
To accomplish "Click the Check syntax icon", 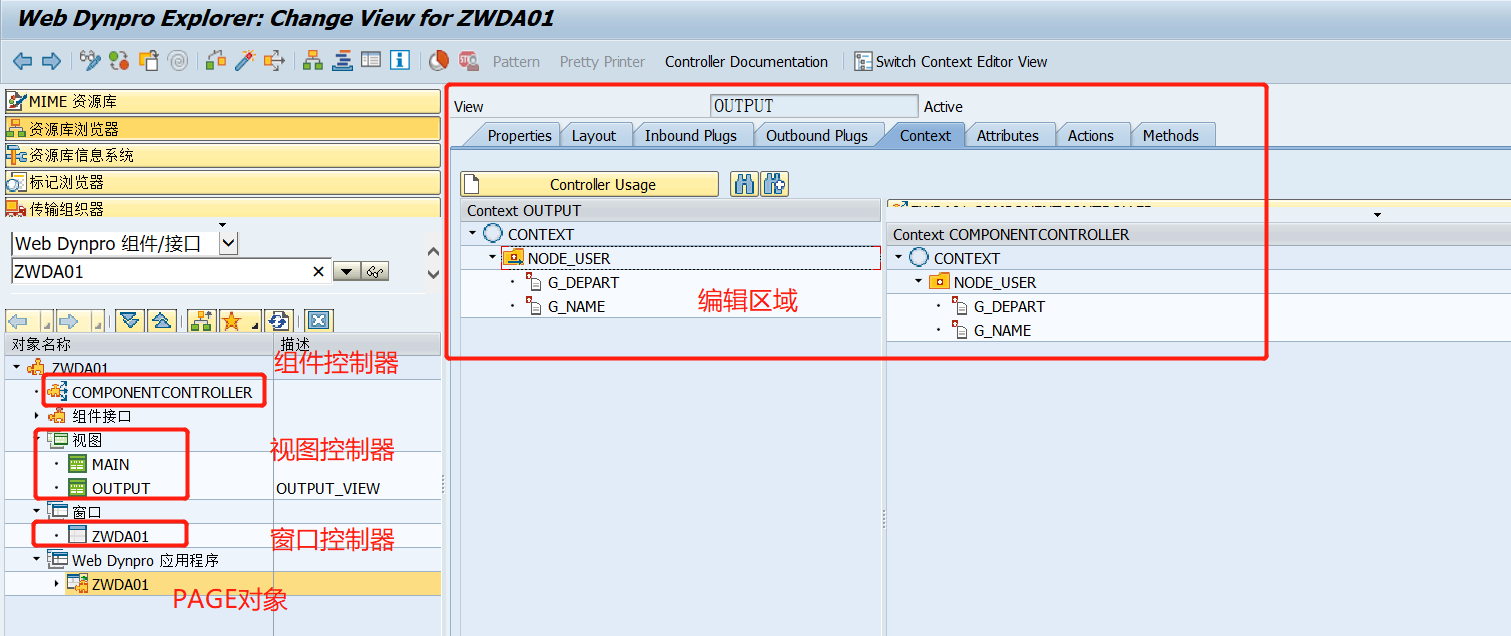I will tap(216, 61).
